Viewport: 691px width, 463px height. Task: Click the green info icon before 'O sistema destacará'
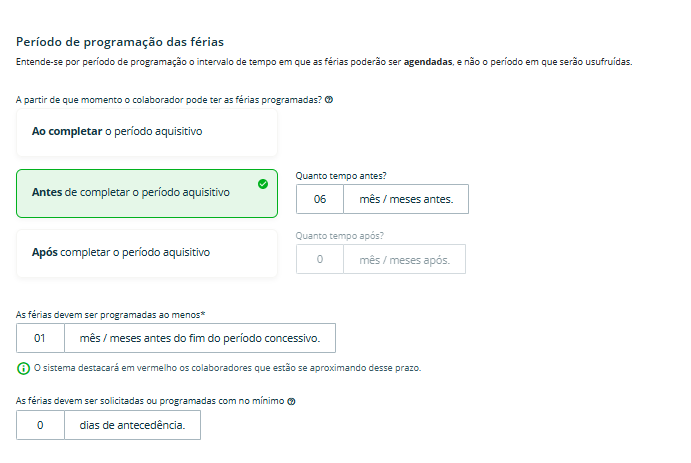pyautogui.click(x=23, y=368)
